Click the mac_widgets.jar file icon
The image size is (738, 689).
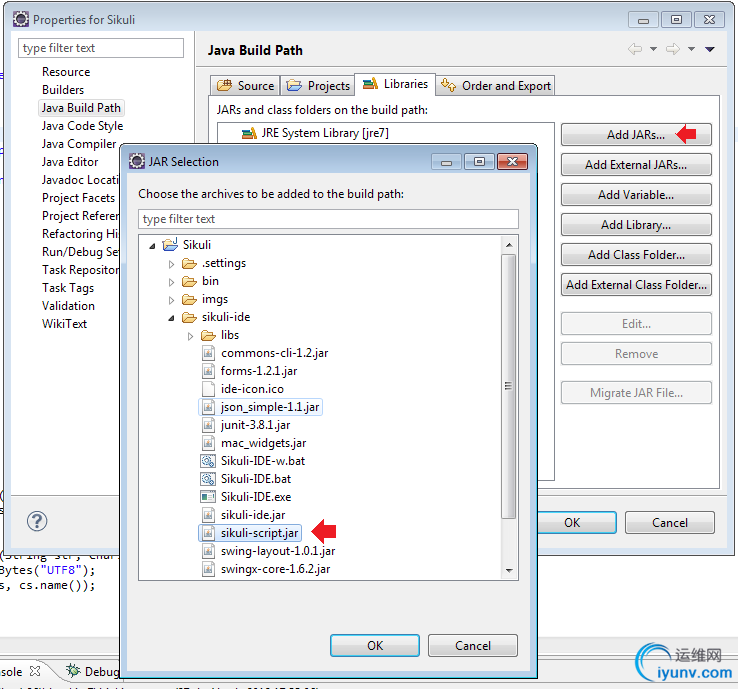pyautogui.click(x=208, y=443)
